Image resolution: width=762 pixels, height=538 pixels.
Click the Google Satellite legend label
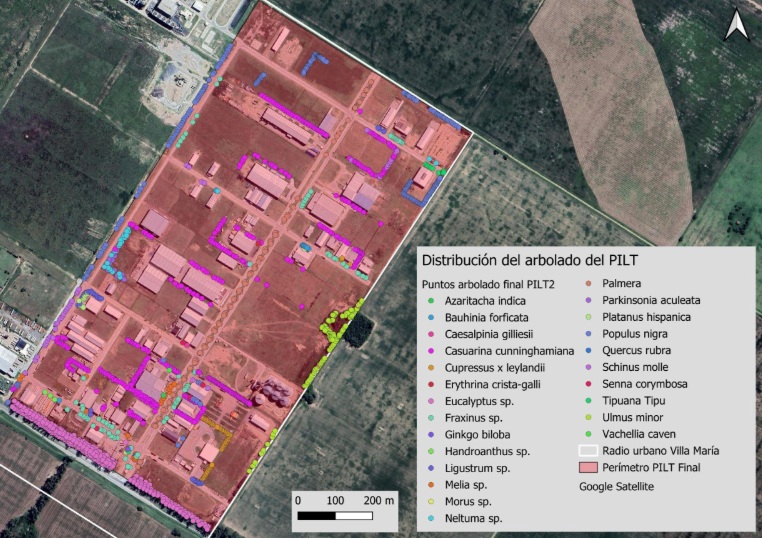point(622,486)
